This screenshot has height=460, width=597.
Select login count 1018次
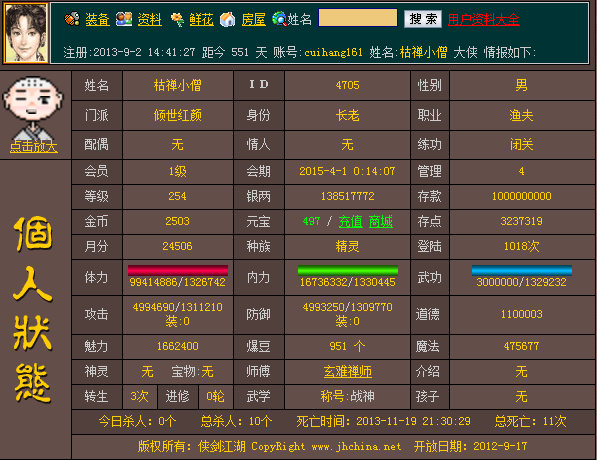pyautogui.click(x=522, y=246)
